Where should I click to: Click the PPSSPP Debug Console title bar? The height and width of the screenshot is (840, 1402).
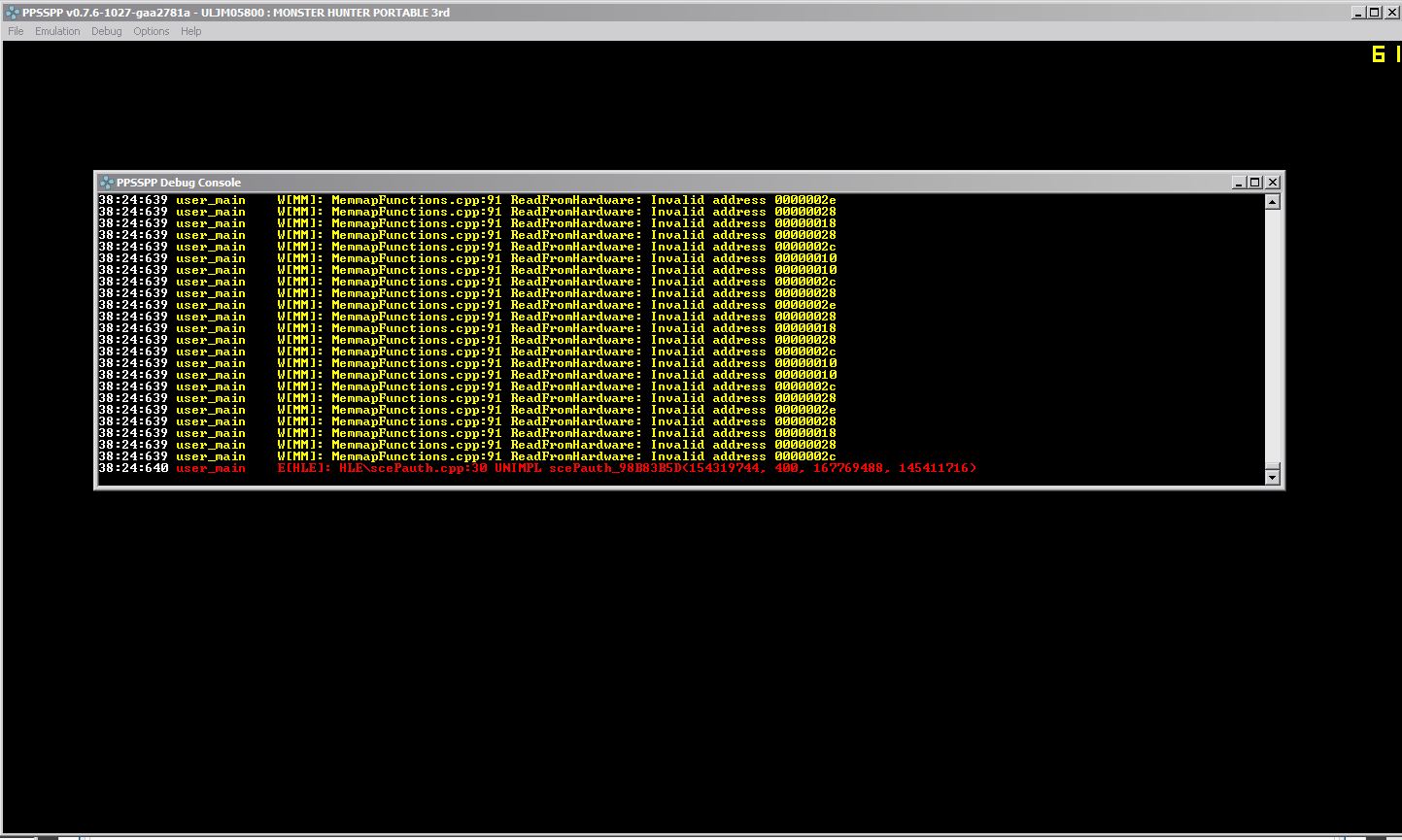tap(680, 183)
